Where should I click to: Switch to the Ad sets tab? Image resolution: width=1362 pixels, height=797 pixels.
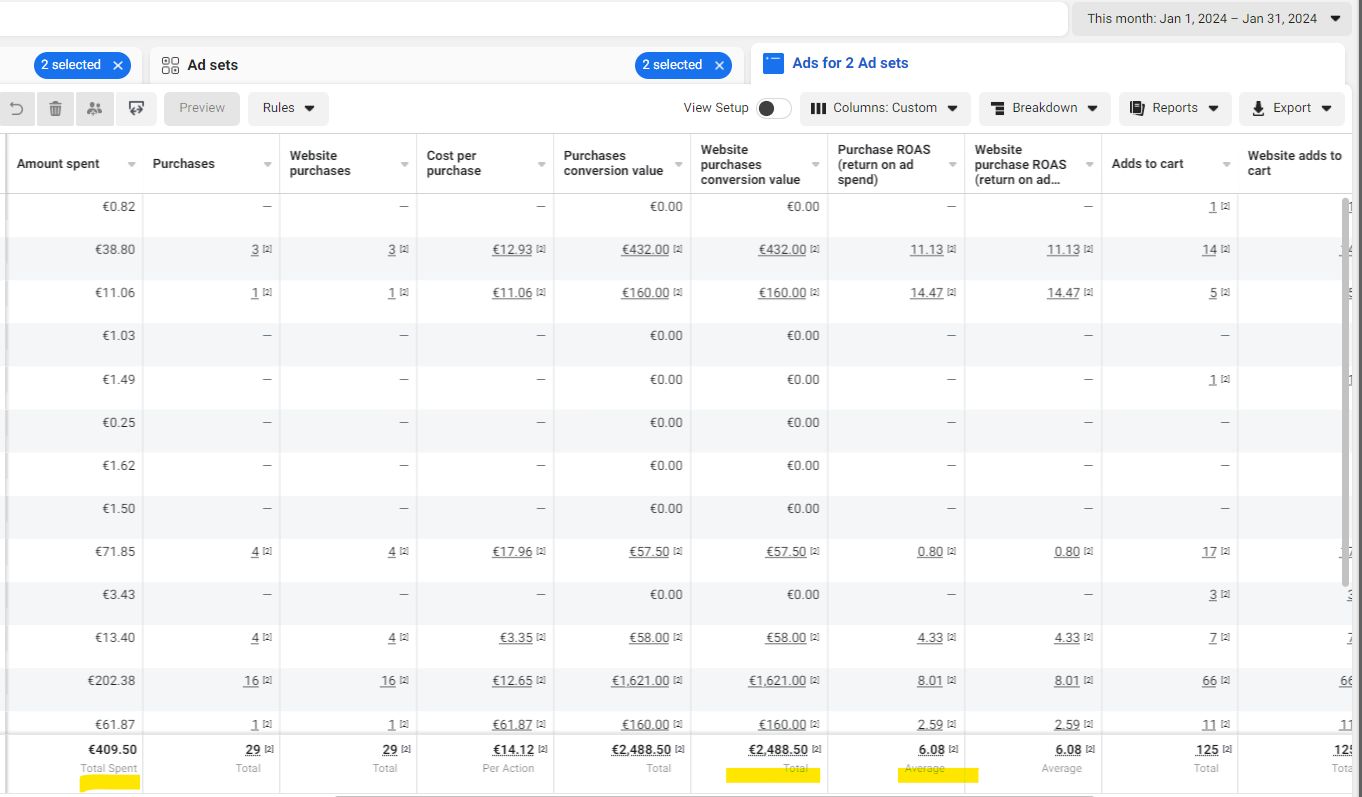tap(213, 65)
